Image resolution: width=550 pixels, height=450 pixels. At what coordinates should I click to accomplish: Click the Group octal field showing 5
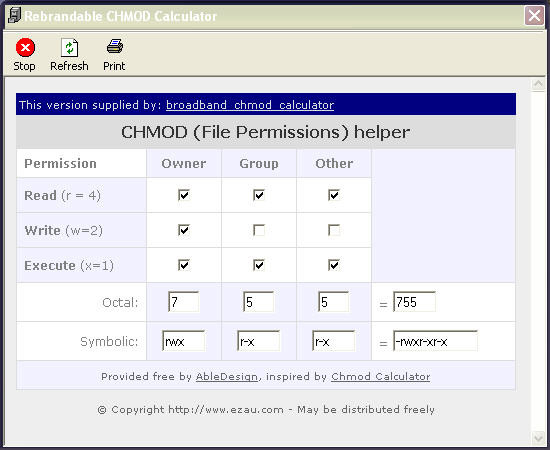click(x=259, y=302)
